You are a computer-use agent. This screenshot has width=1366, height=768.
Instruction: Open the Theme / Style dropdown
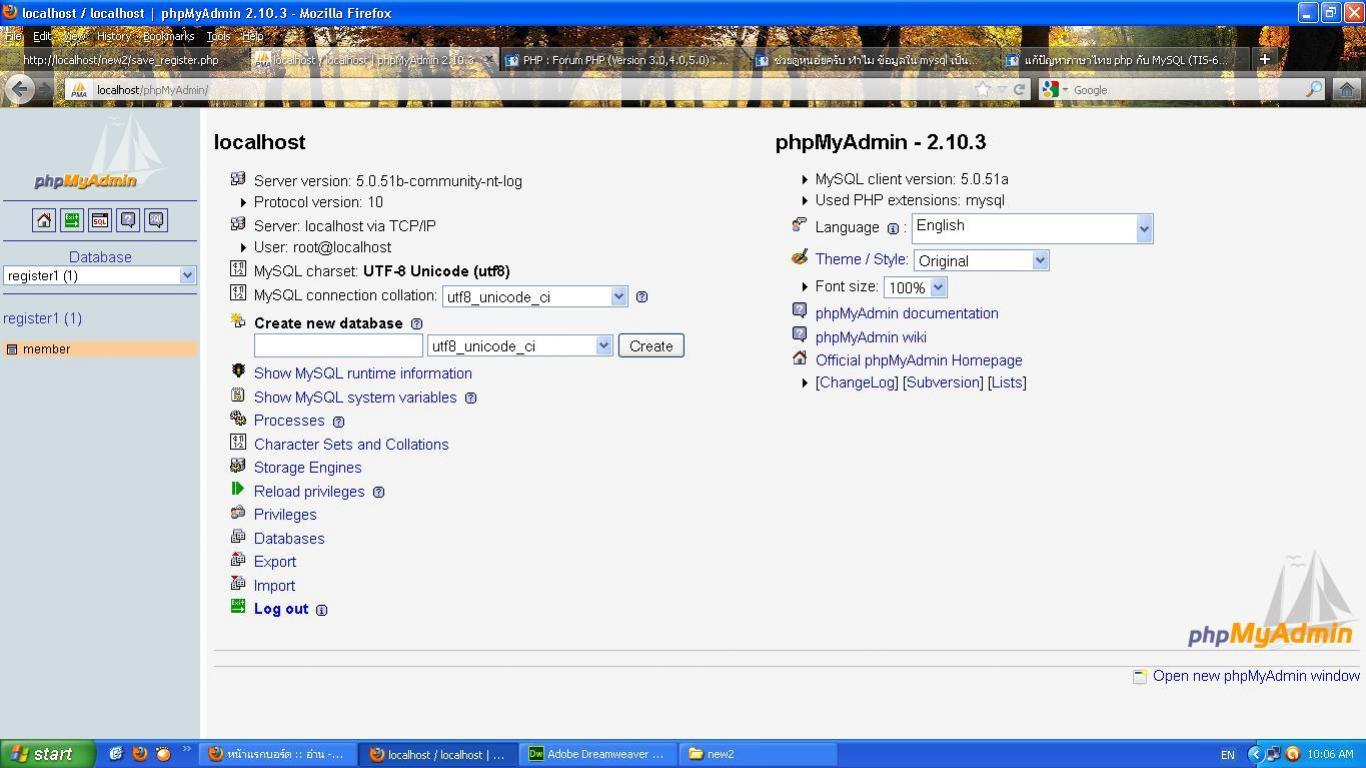[x=981, y=260]
